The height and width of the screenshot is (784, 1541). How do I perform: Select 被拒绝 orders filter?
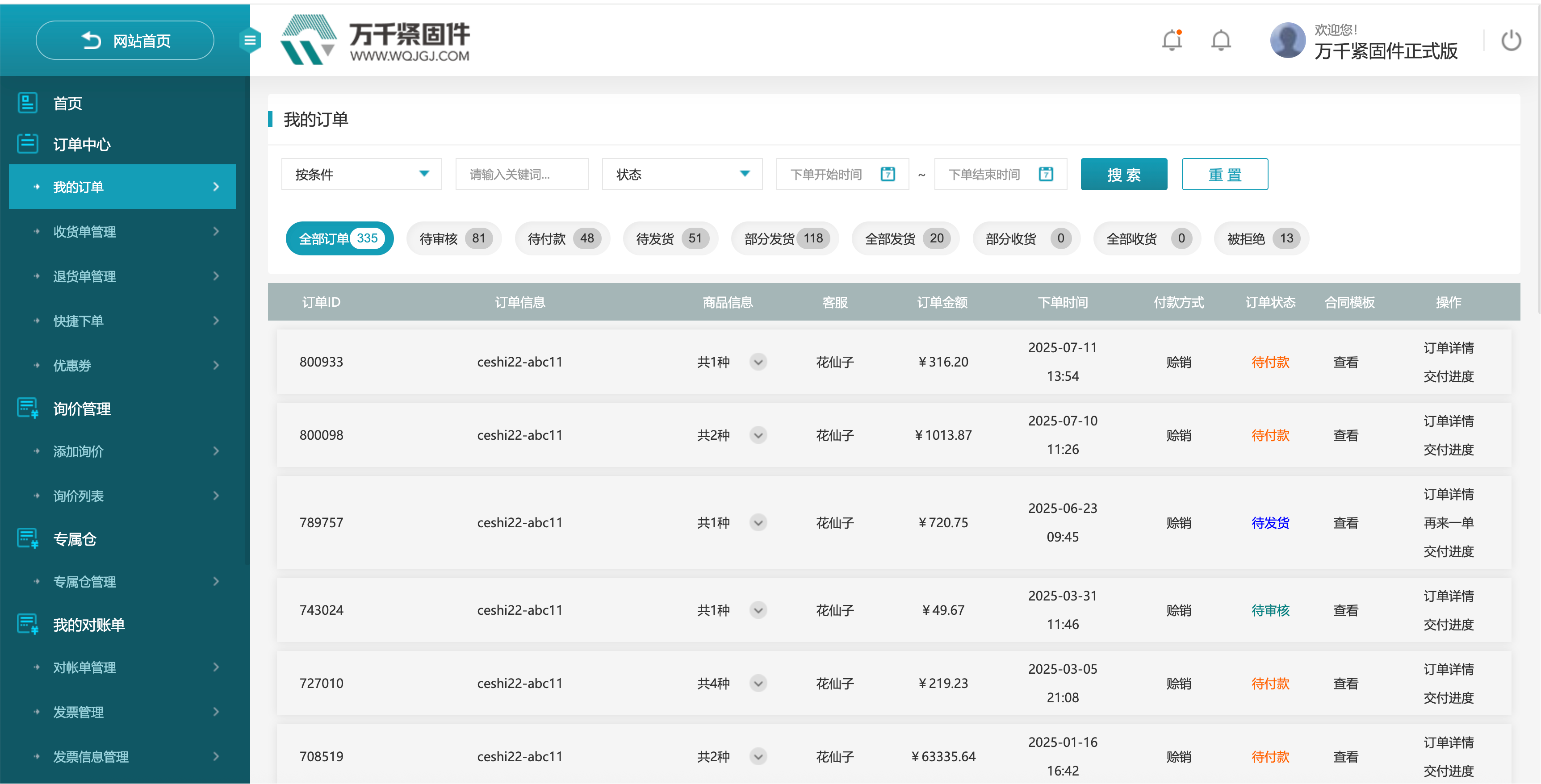tap(1260, 238)
